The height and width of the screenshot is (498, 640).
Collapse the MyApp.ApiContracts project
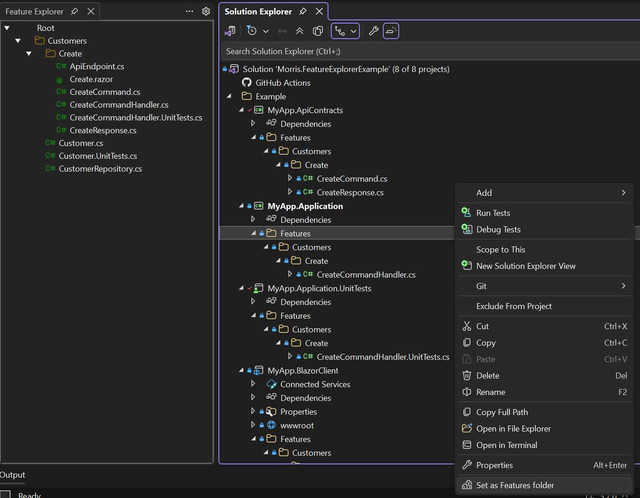pos(241,110)
